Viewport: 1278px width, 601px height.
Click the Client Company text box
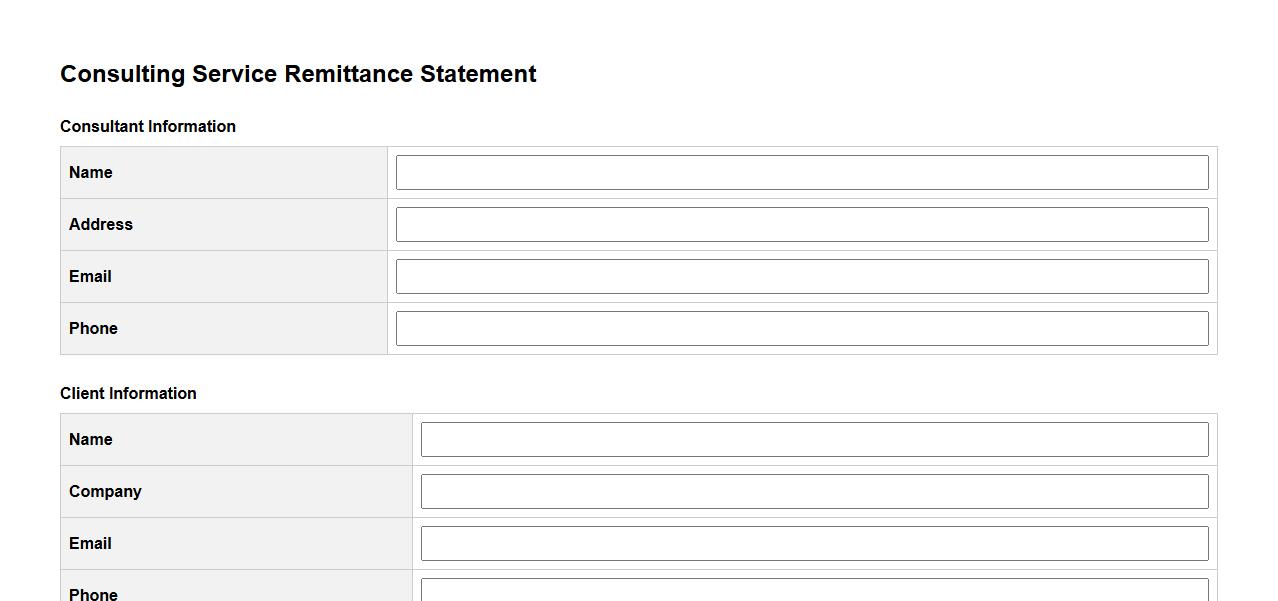pos(814,491)
